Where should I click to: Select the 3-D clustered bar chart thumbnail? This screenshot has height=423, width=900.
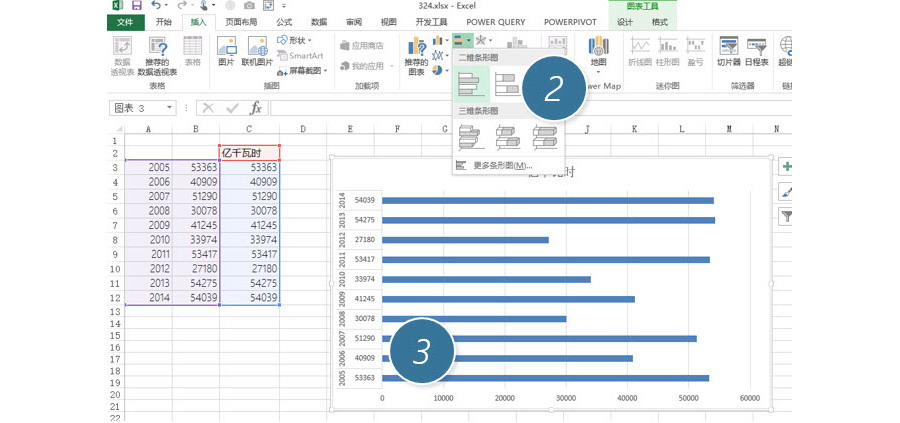click(471, 138)
